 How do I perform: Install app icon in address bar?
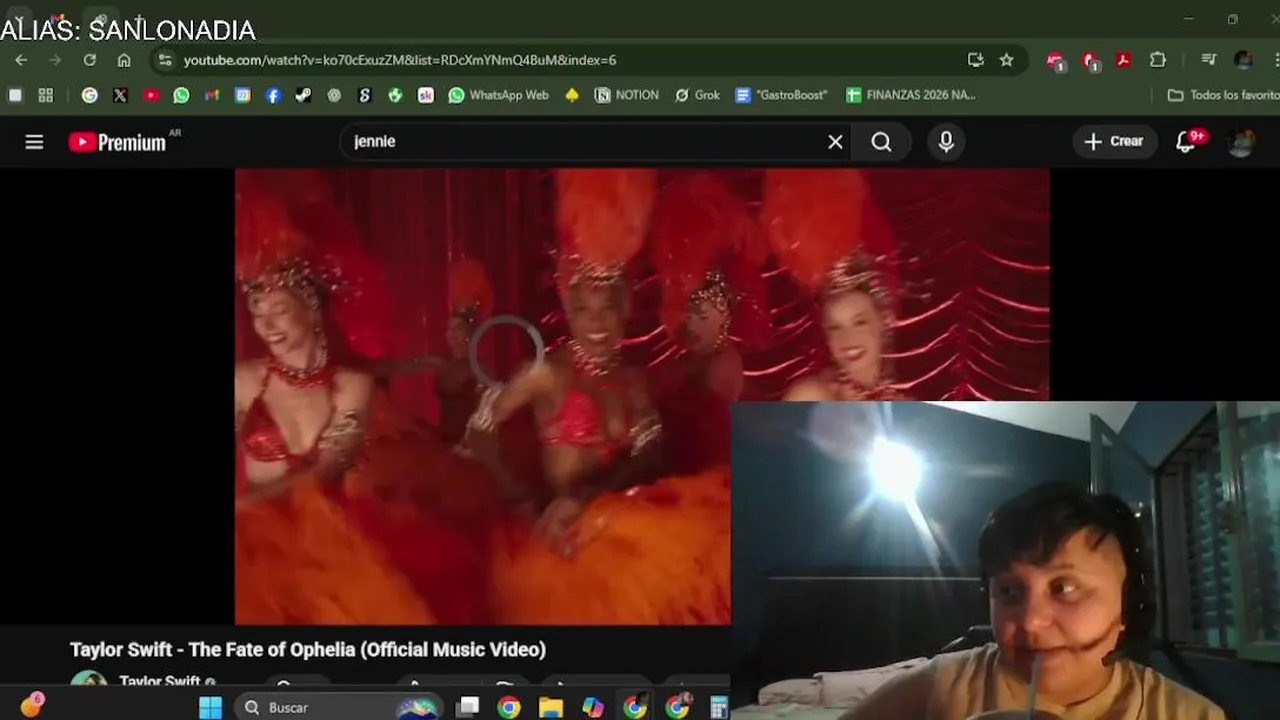coord(976,60)
